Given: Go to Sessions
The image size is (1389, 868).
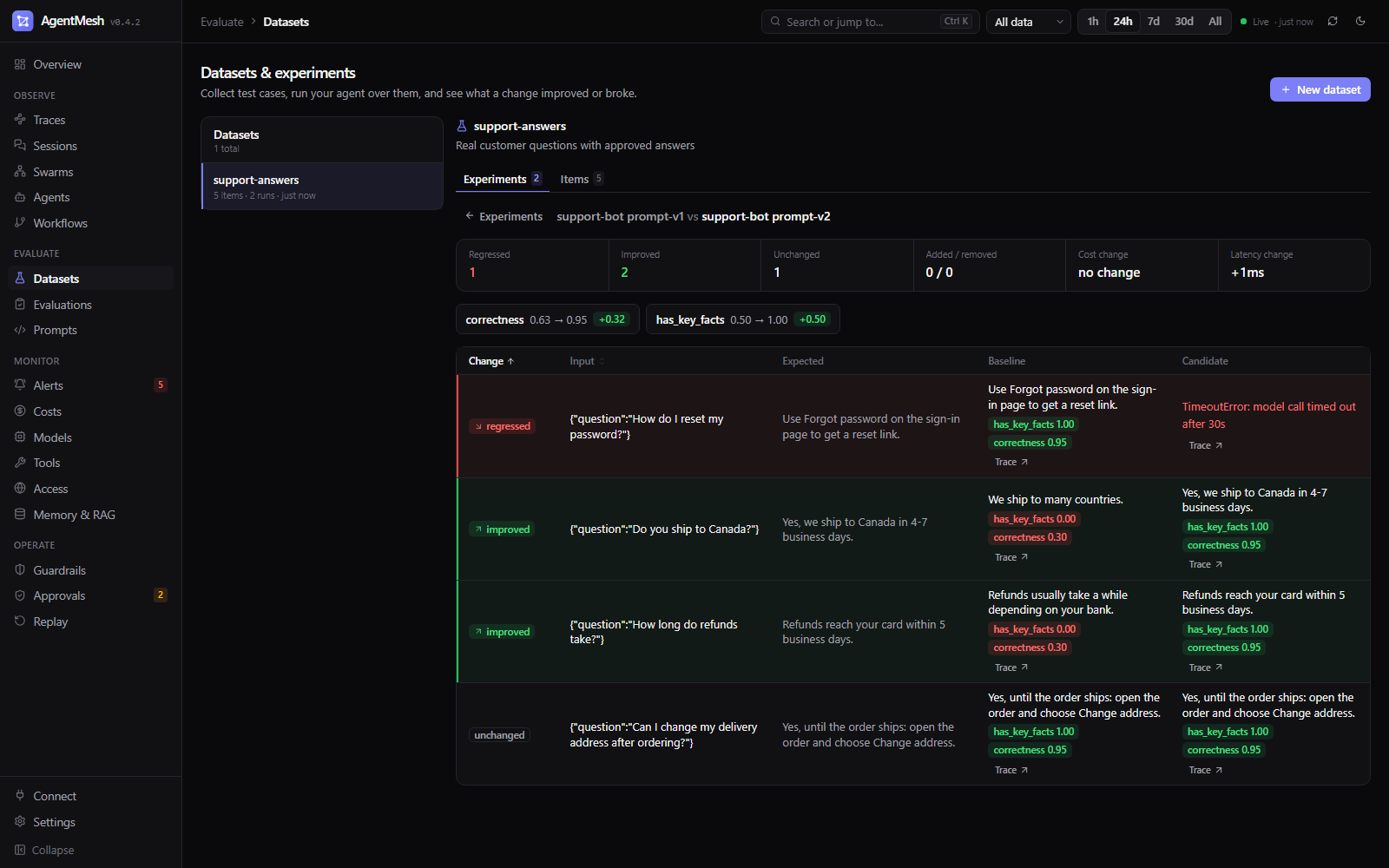Looking at the screenshot, I should click(90, 146).
